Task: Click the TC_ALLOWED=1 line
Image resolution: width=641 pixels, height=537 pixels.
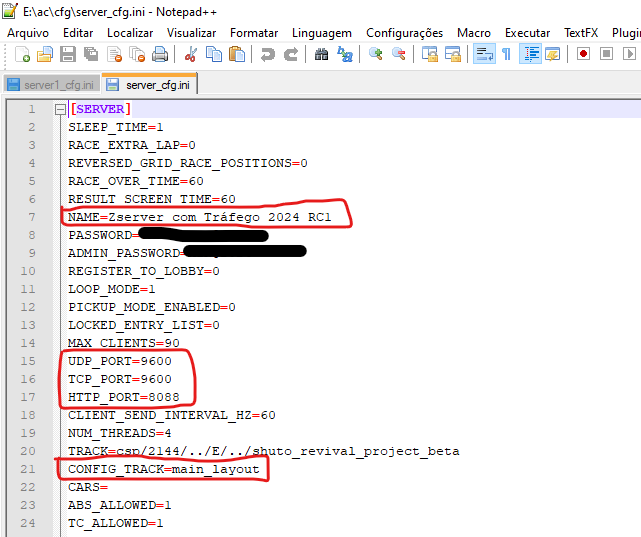Action: pyautogui.click(x=116, y=523)
